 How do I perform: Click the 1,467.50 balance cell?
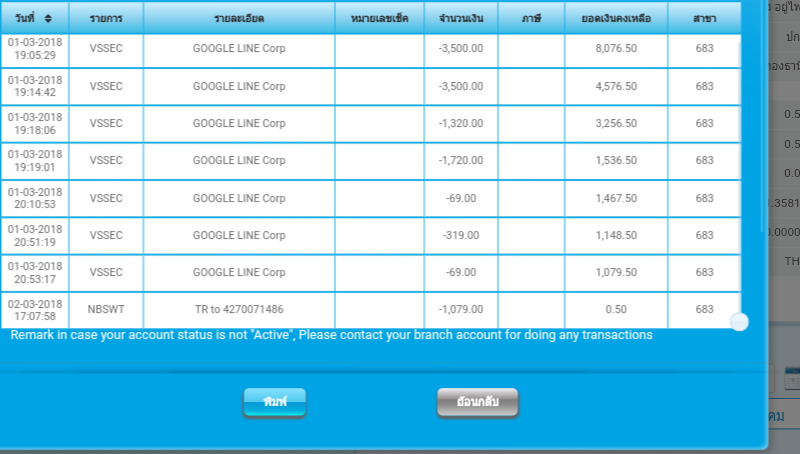pyautogui.click(x=616, y=198)
